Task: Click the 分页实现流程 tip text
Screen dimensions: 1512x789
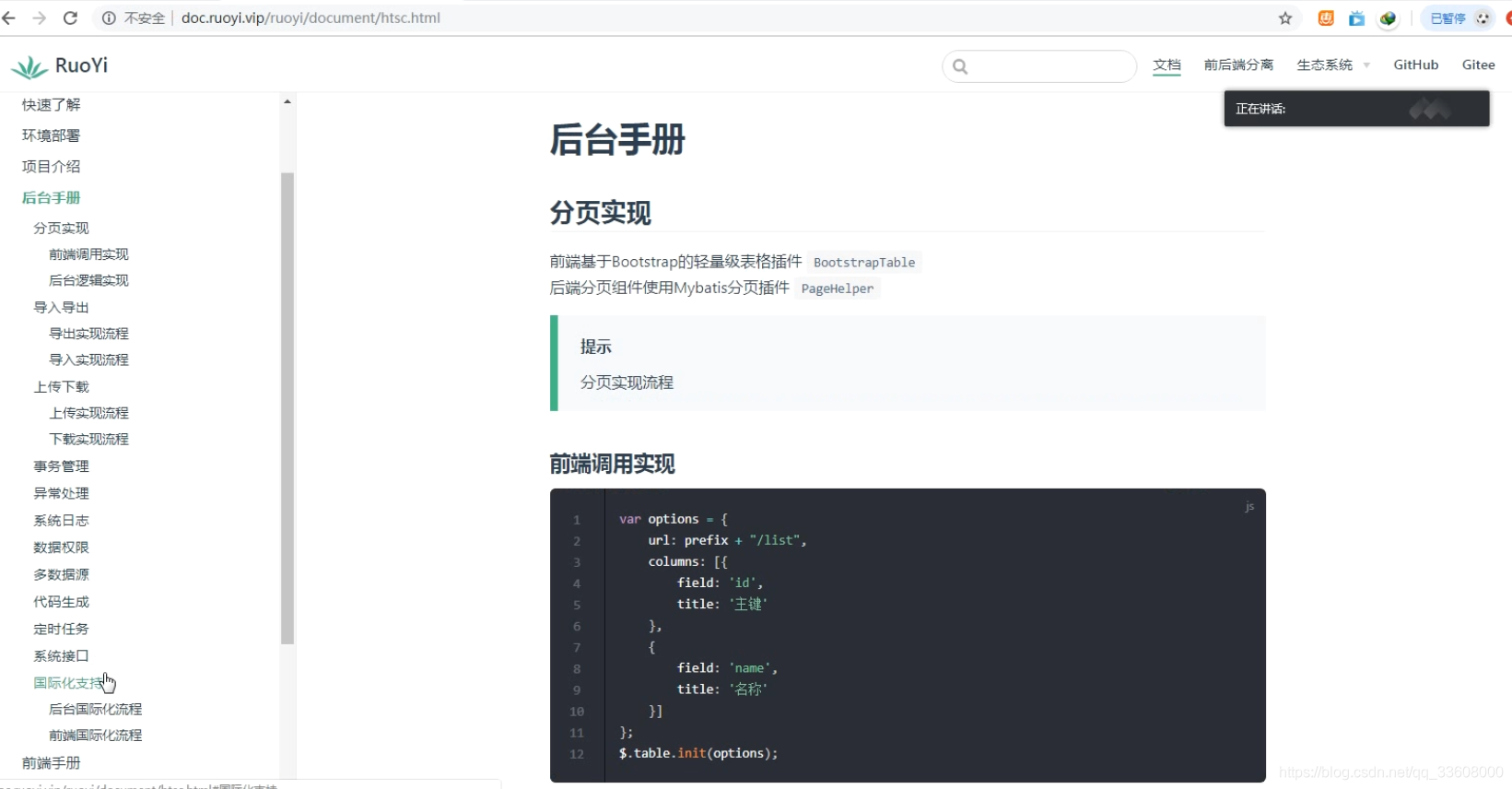Action: [627, 383]
